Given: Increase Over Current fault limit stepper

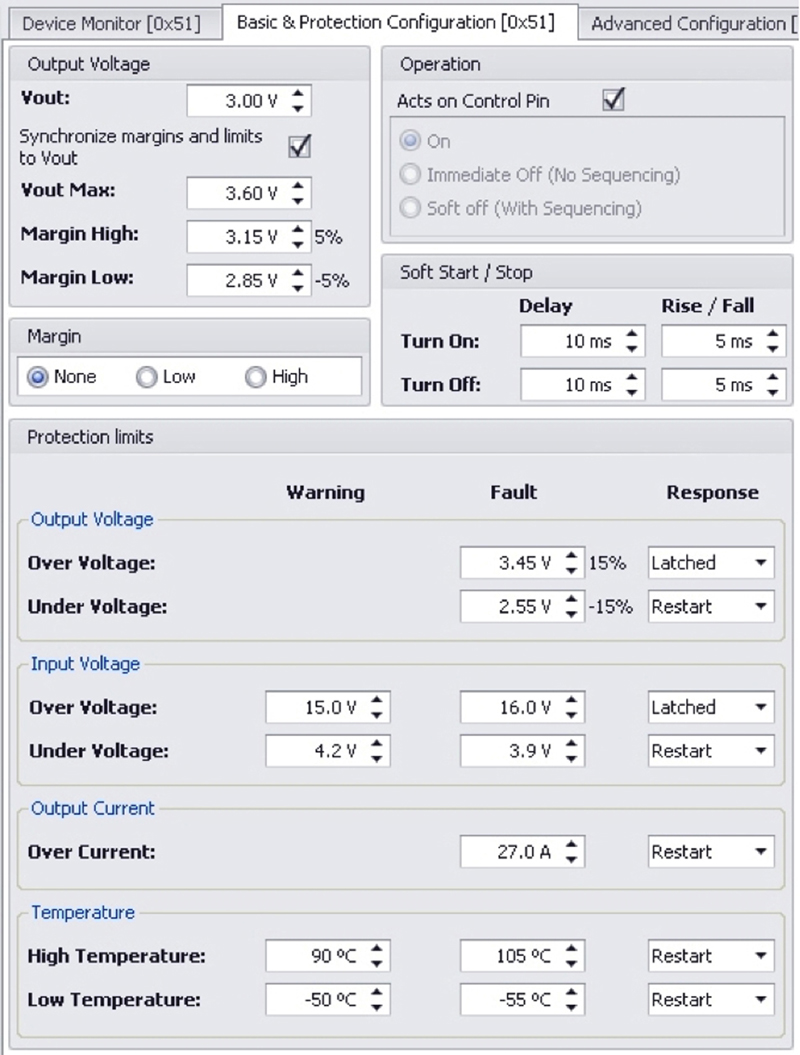Looking at the screenshot, I should (571, 845).
